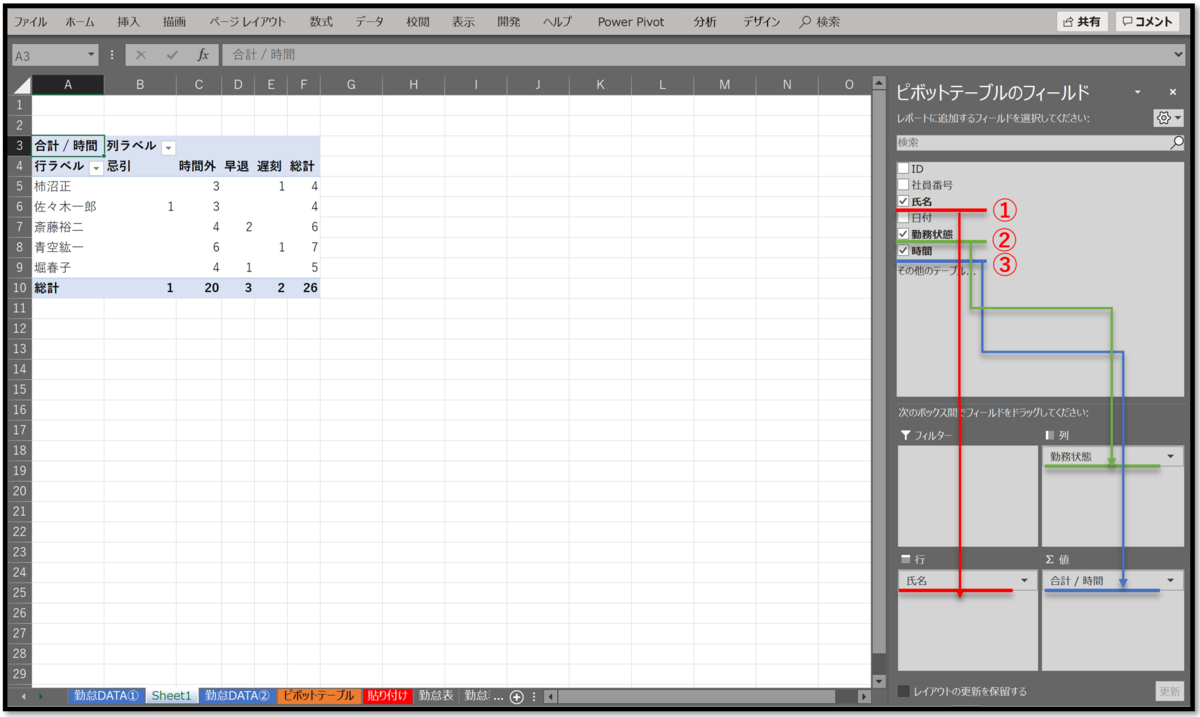The image size is (1200, 717).
Task: Add a new sheet with plus icon
Action: click(517, 696)
